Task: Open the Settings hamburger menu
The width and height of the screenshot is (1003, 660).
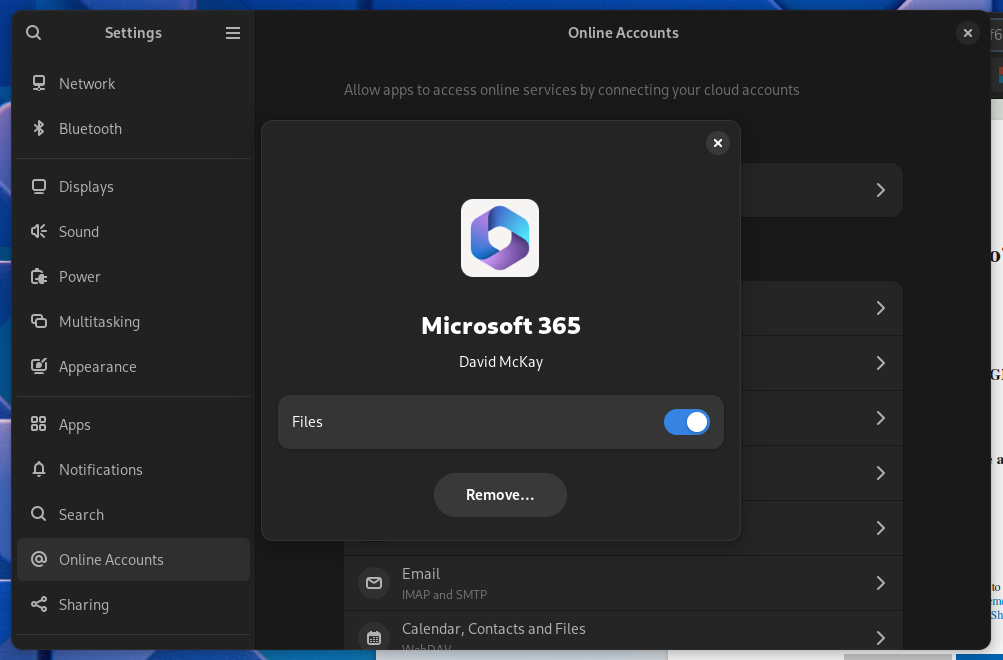Action: (233, 33)
